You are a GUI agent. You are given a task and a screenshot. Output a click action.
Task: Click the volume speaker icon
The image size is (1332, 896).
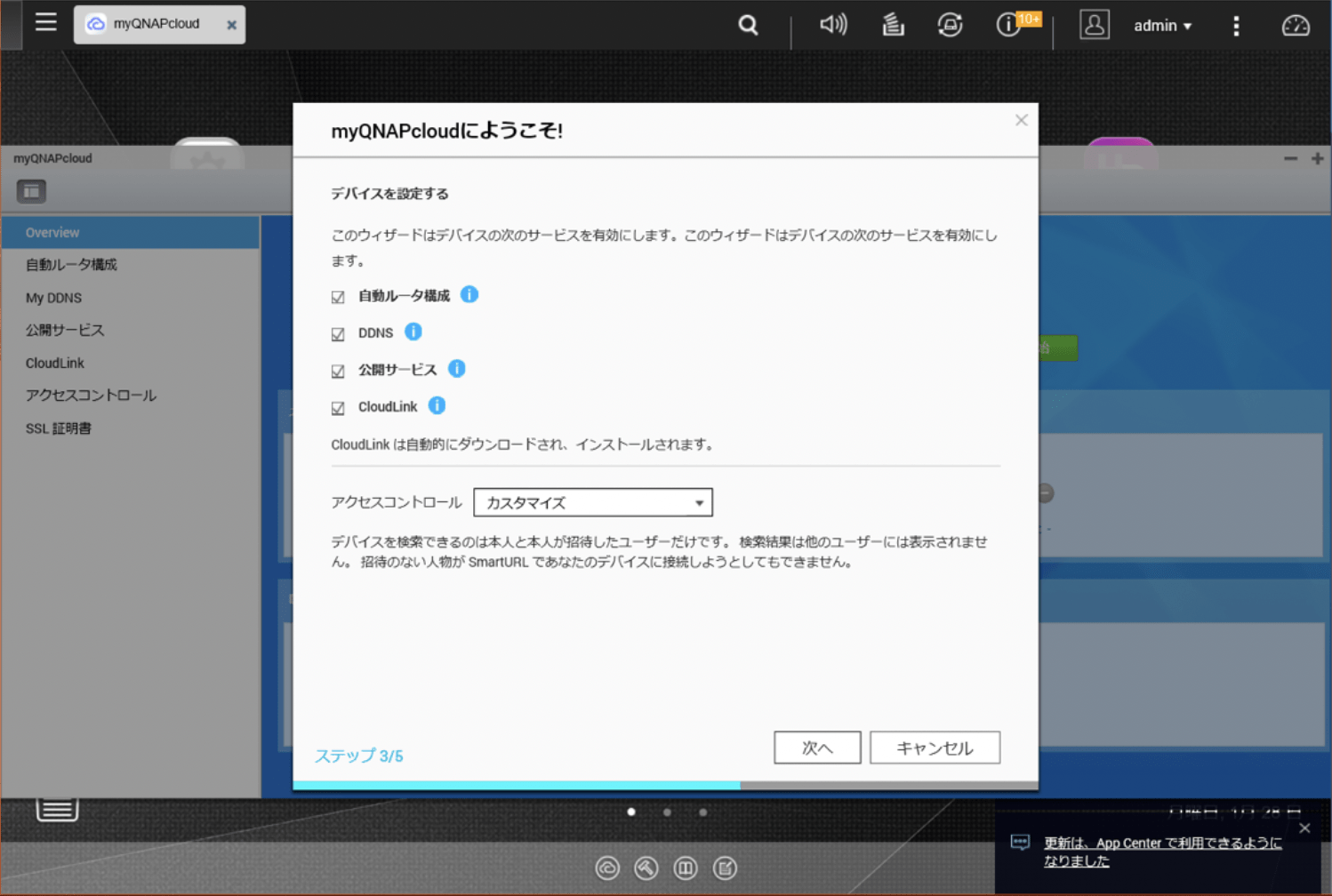pyautogui.click(x=832, y=25)
